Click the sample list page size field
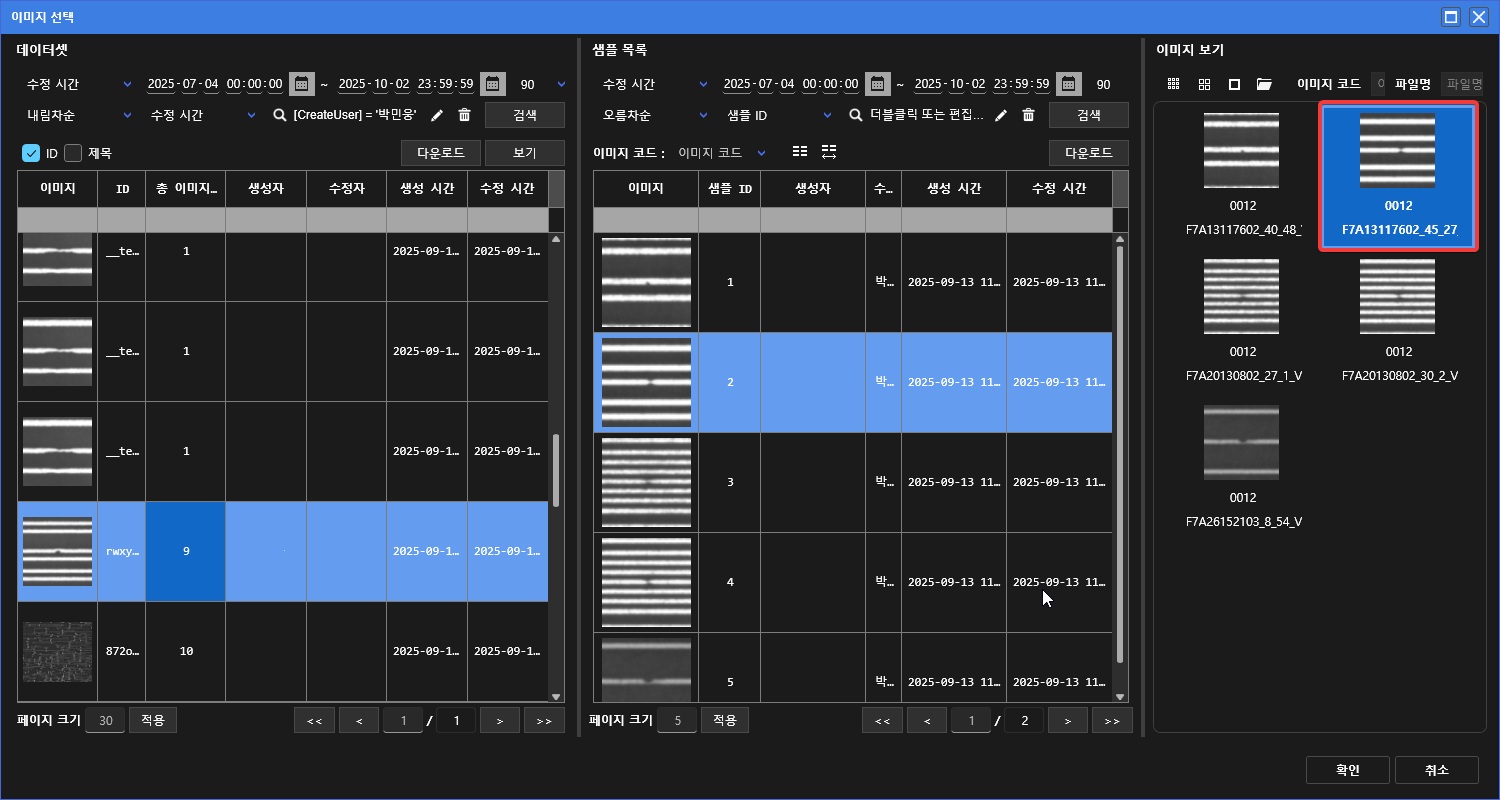The height and width of the screenshot is (800, 1500). 677,720
